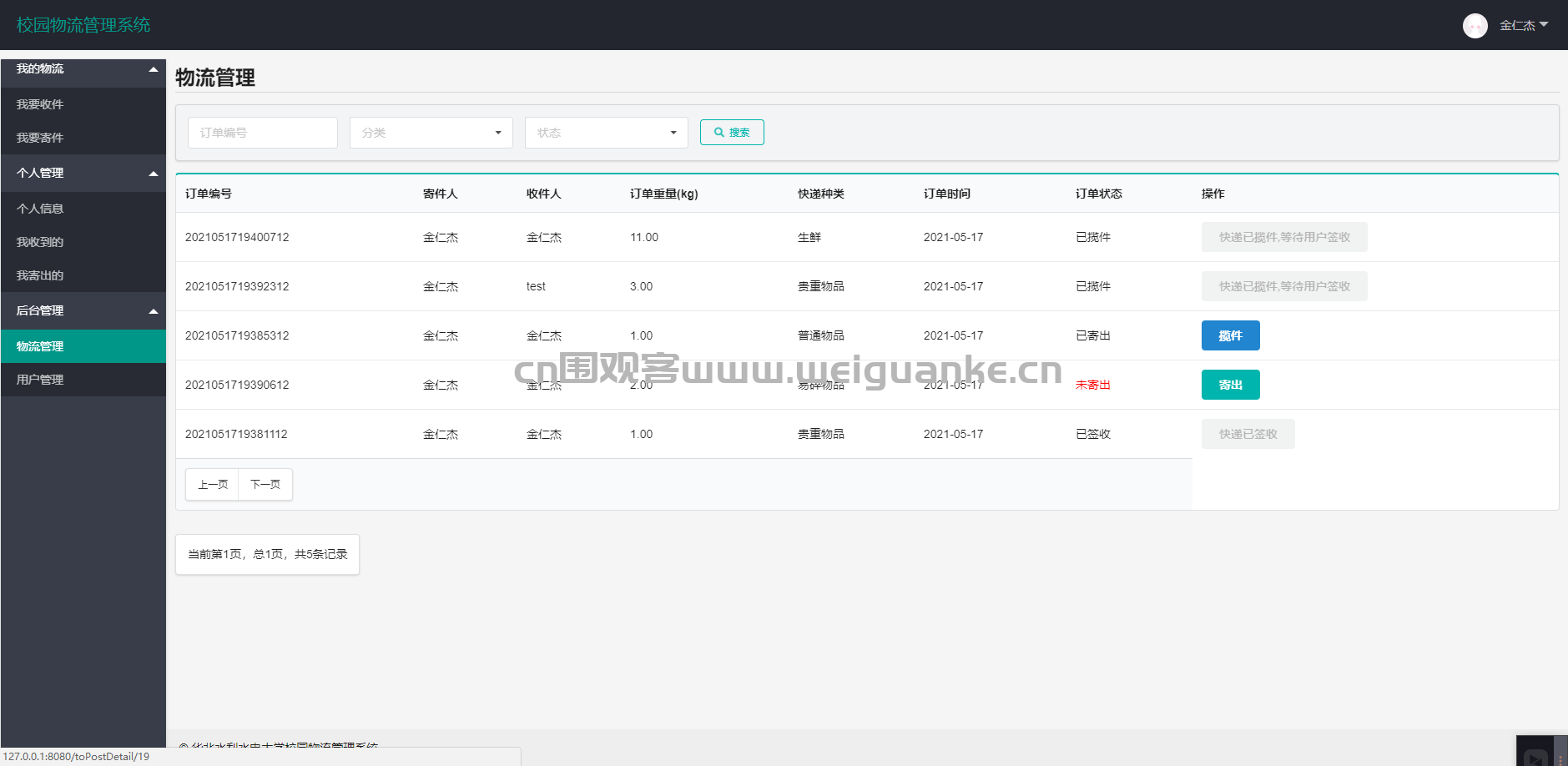Click the blue 揽件 button
The image size is (1568, 766).
tap(1230, 335)
